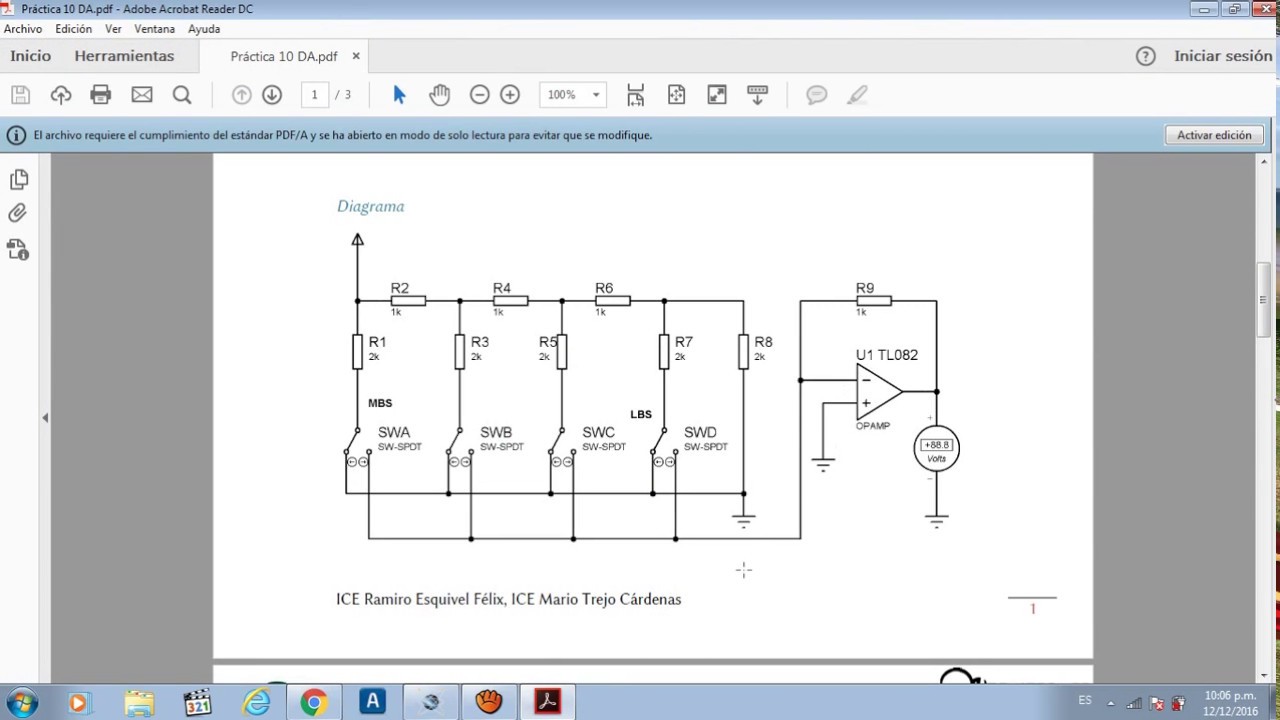Screen dimensions: 1280x720
Task: Click the fit one full page icon
Action: click(677, 95)
